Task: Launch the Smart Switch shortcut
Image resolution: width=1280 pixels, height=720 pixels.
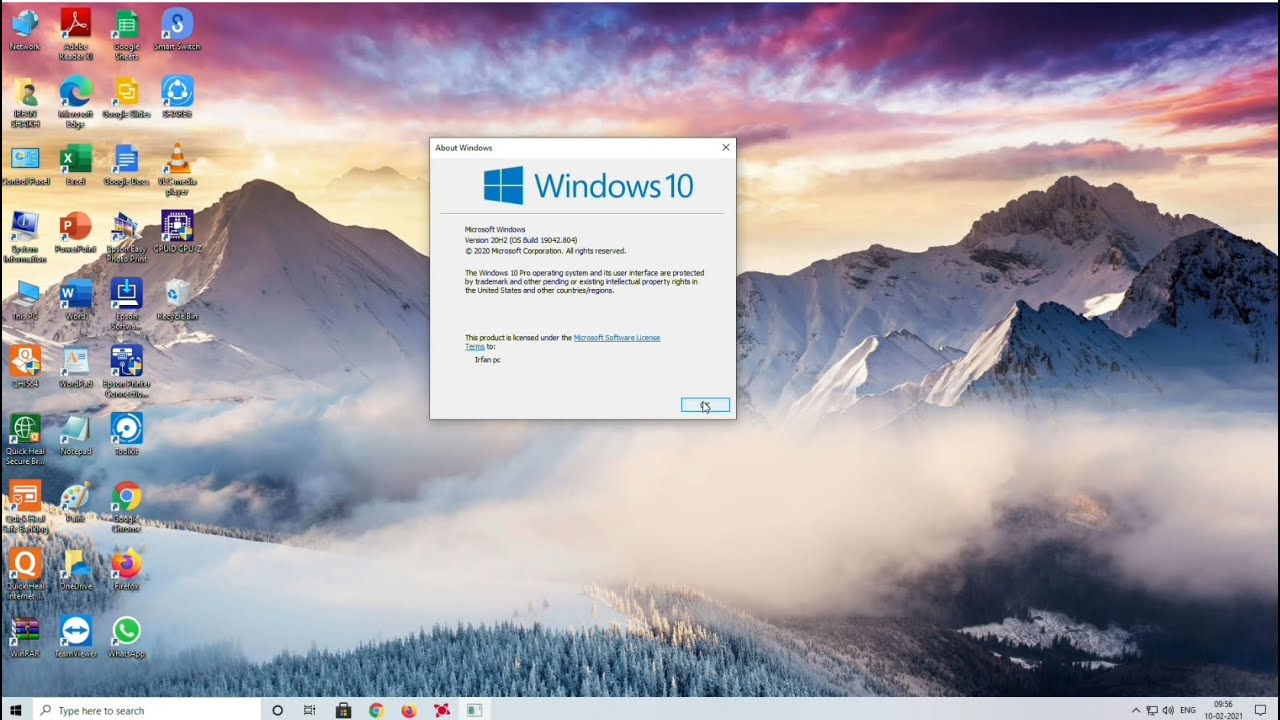Action: click(x=177, y=29)
